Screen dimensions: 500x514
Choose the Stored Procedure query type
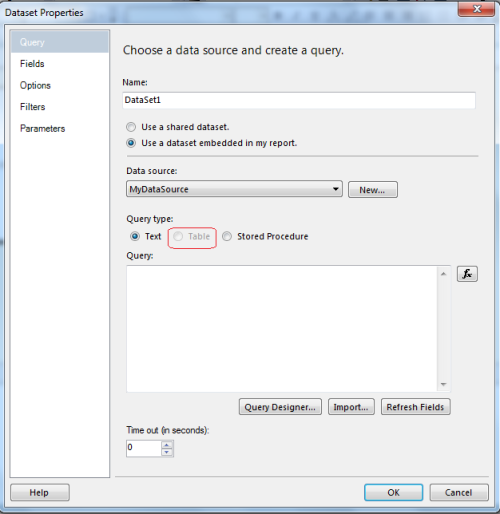[x=265, y=236]
